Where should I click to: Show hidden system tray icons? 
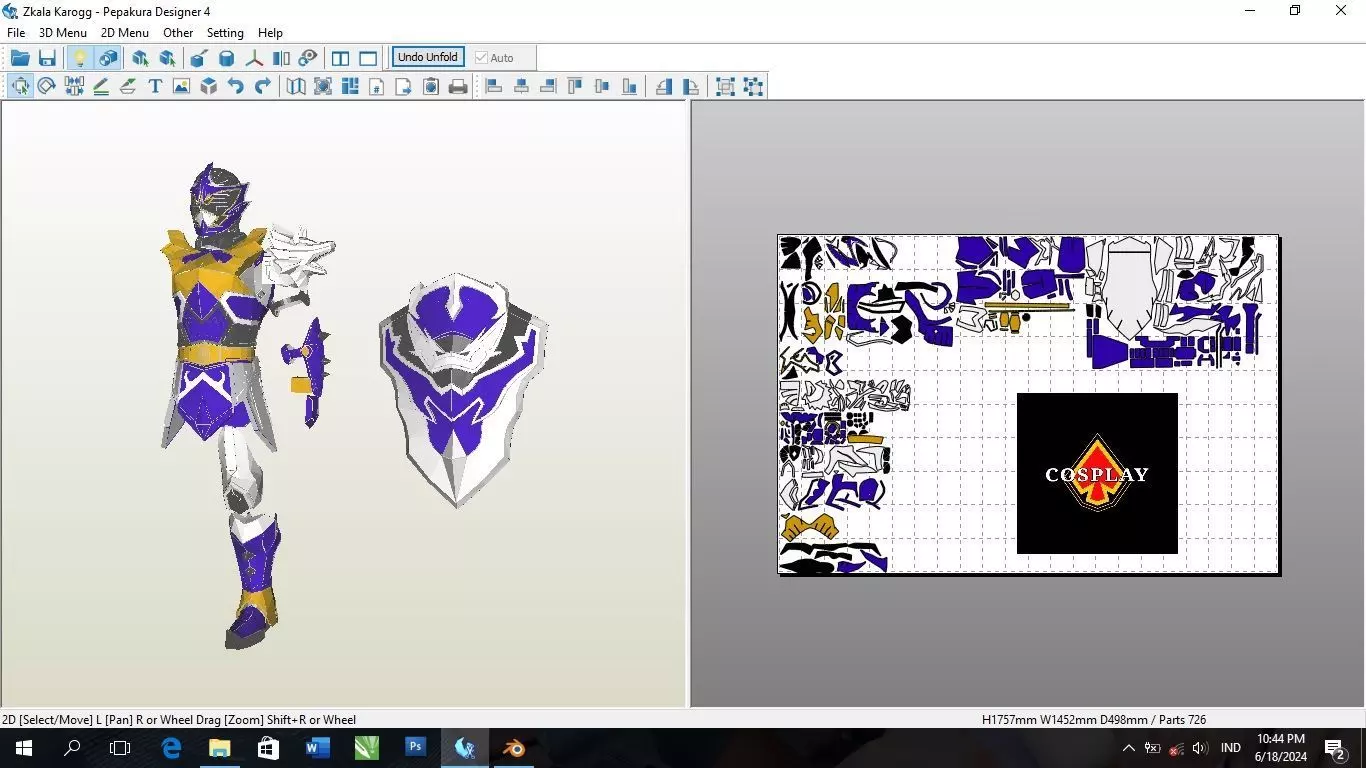tap(1129, 748)
